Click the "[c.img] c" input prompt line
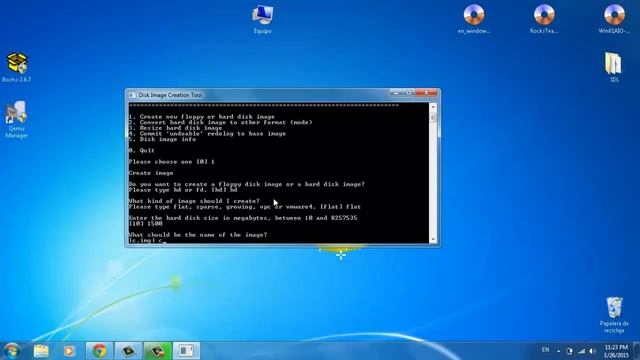The height and width of the screenshot is (360, 640). click(x=147, y=240)
